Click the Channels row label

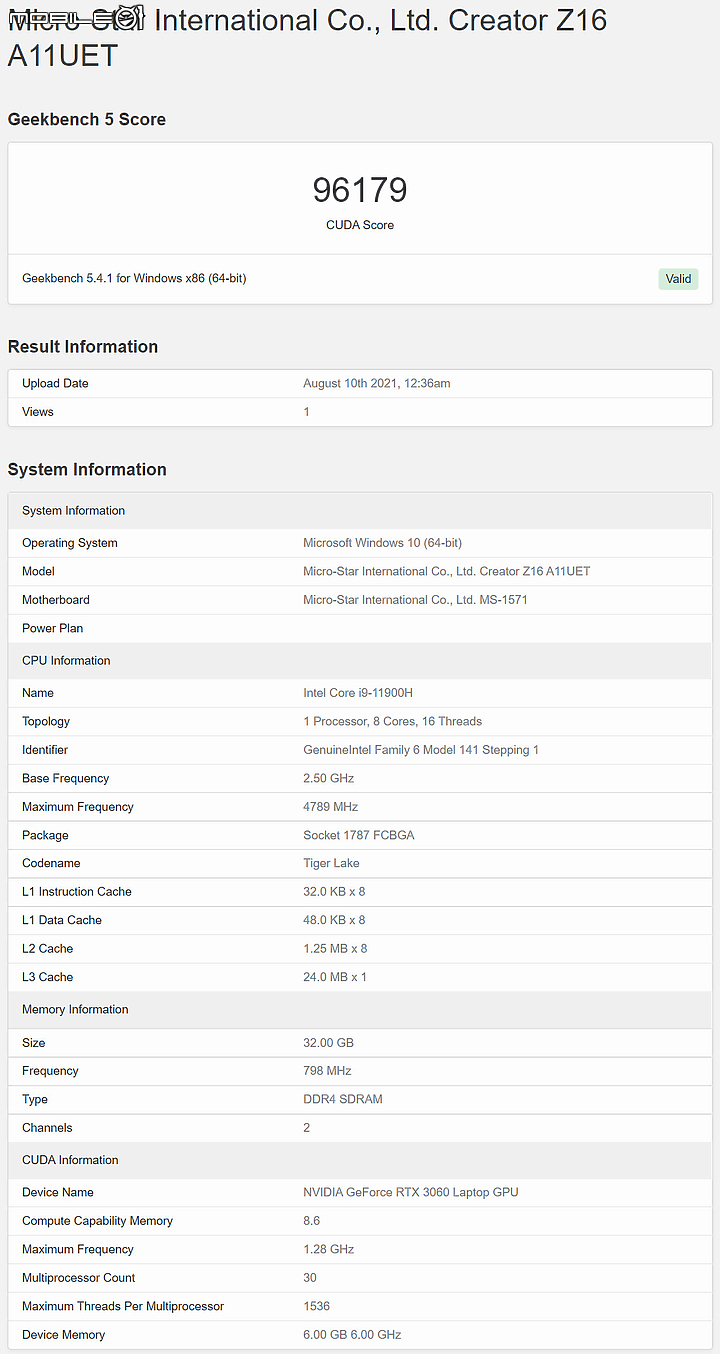(47, 1128)
